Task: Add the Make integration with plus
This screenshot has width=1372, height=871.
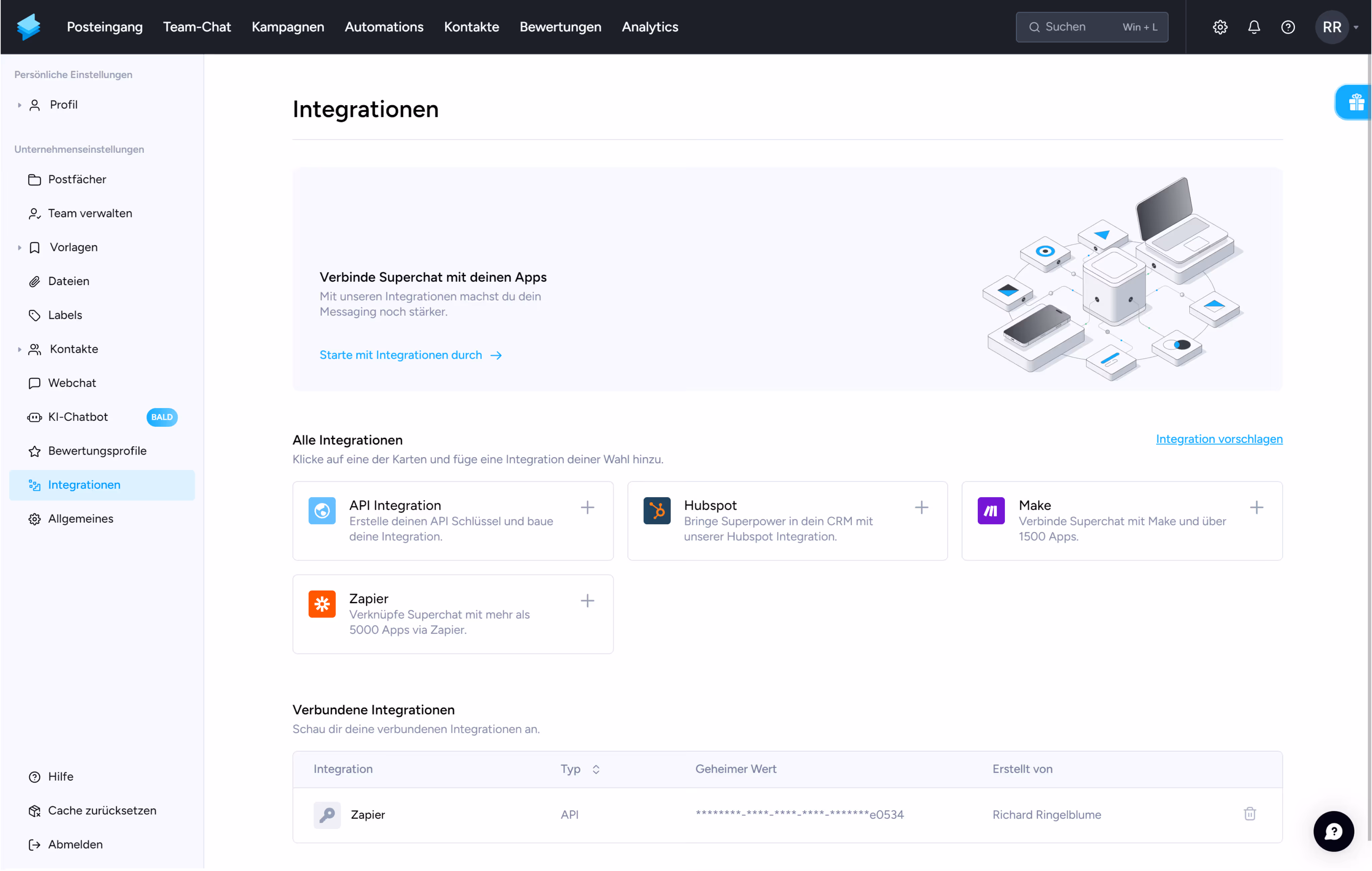Action: [1256, 507]
